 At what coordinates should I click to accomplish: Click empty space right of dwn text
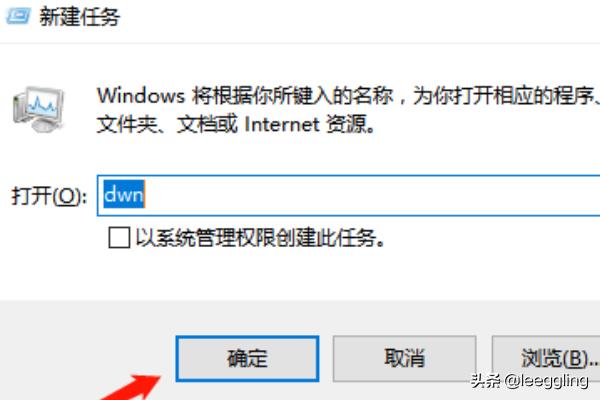coord(371,195)
